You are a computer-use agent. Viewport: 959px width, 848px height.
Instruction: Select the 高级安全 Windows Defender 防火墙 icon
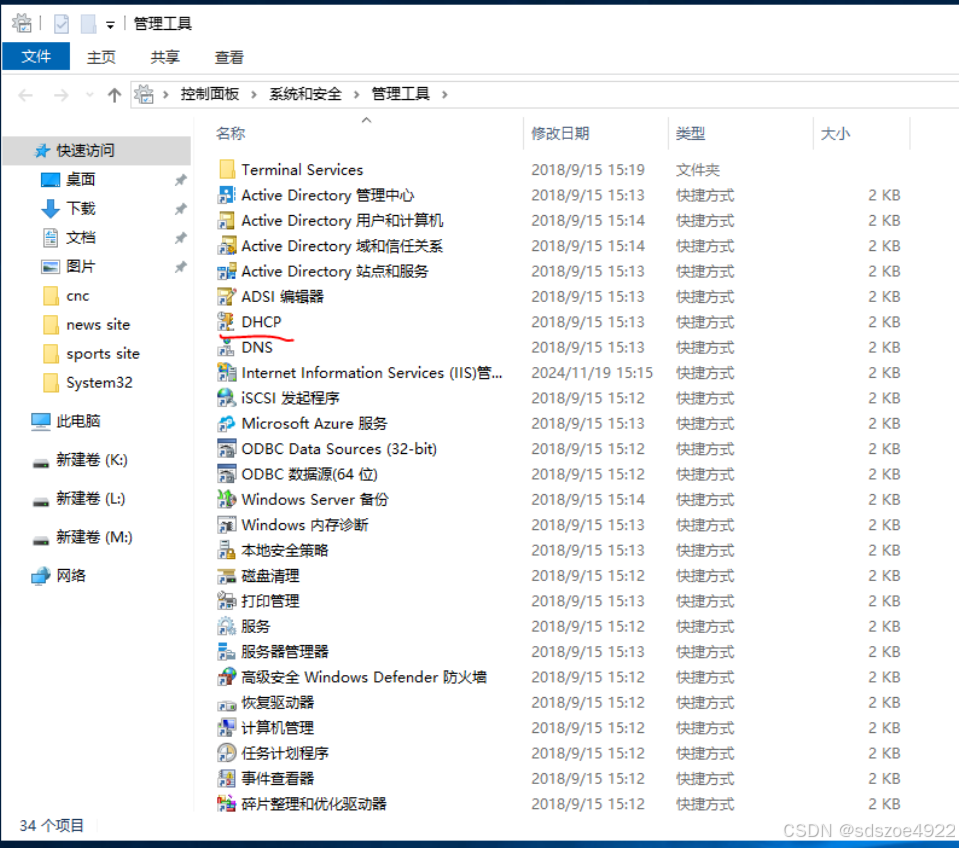point(226,677)
